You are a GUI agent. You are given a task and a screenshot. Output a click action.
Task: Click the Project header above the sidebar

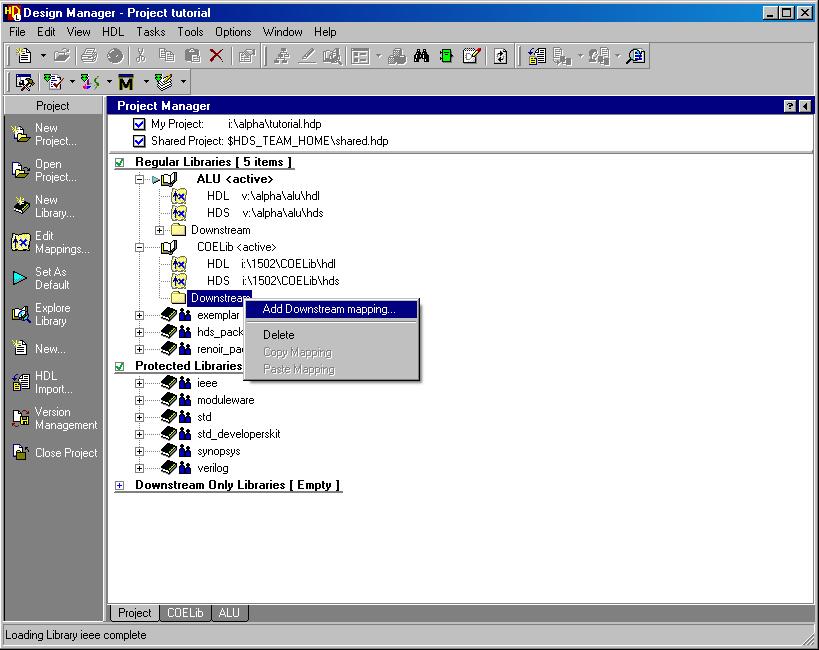[53, 106]
